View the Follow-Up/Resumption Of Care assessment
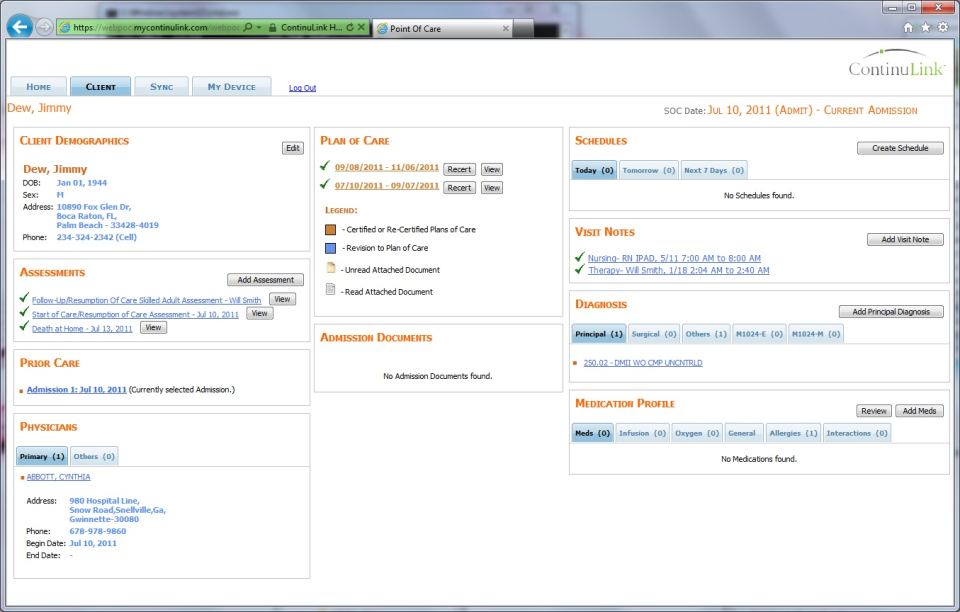Viewport: 960px width, 612px height. [x=282, y=299]
